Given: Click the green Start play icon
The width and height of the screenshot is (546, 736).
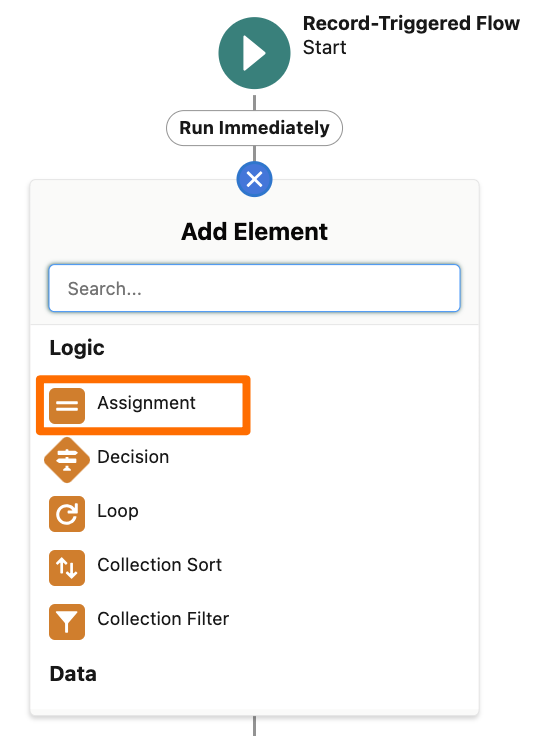Looking at the screenshot, I should pos(254,53).
